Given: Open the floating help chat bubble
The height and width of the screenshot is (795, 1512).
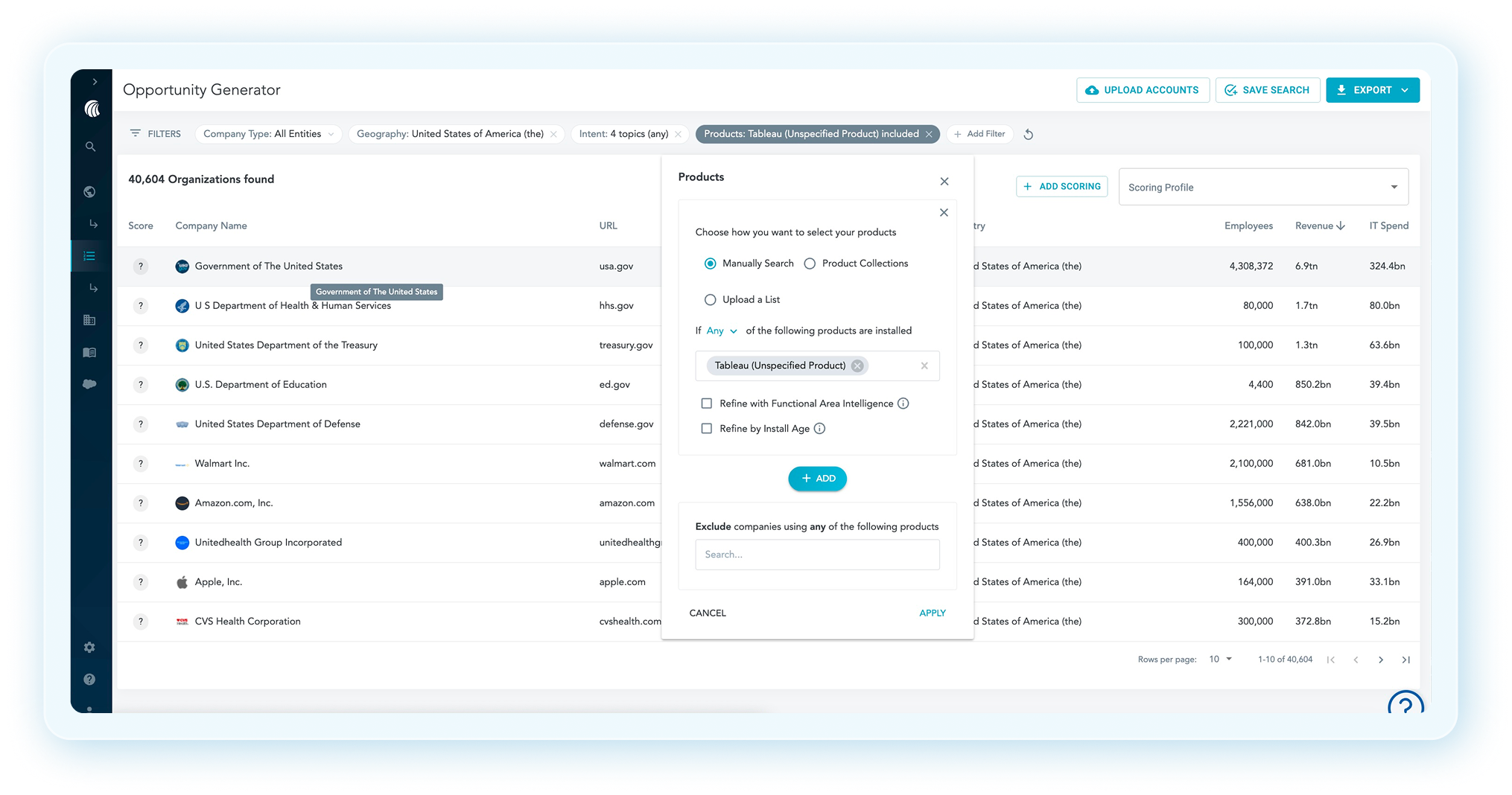Looking at the screenshot, I should pyautogui.click(x=1405, y=703).
